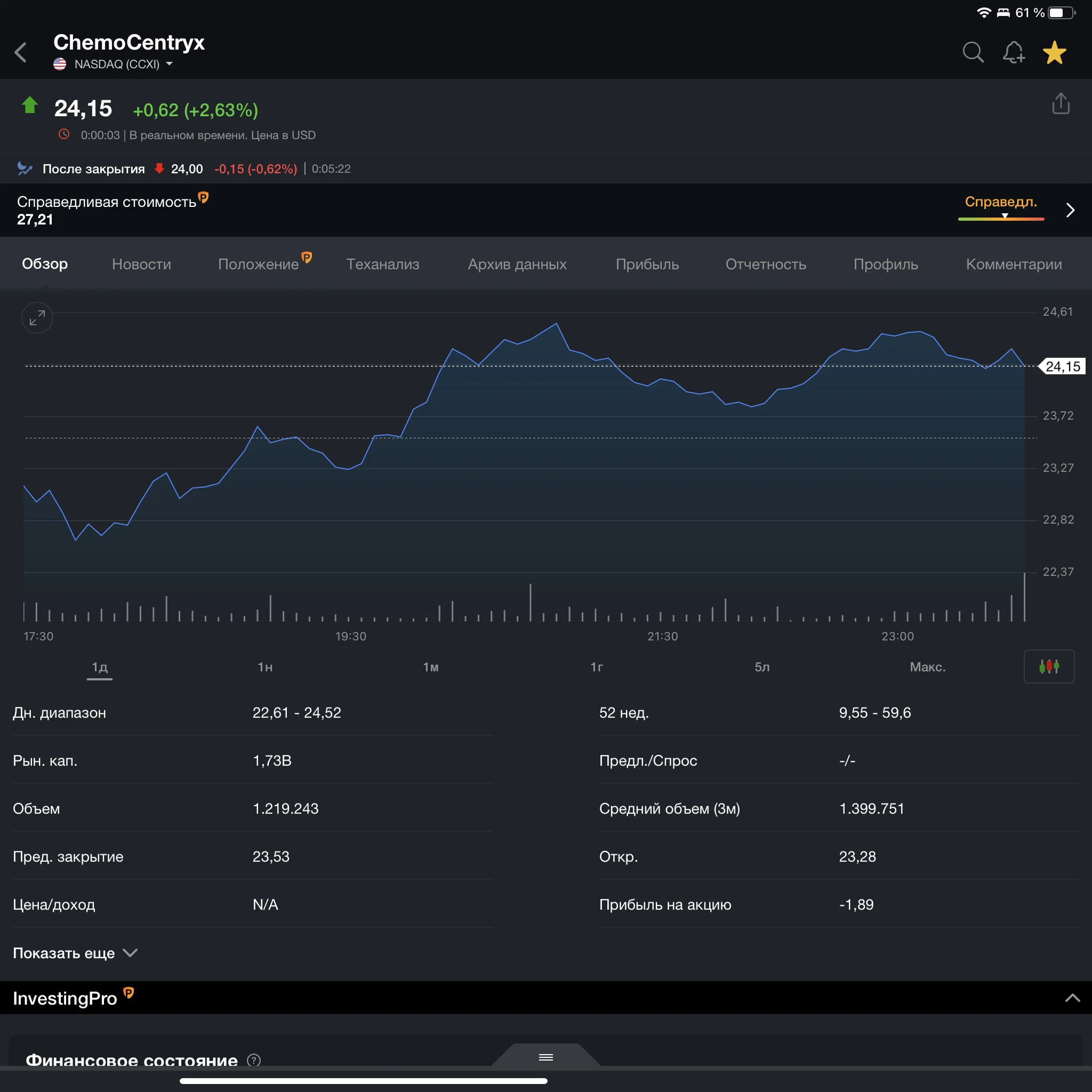This screenshot has width=1092, height=1092.
Task: Tap the Дн. диапазон value 22,61 - 24,52
Action: [x=297, y=713]
